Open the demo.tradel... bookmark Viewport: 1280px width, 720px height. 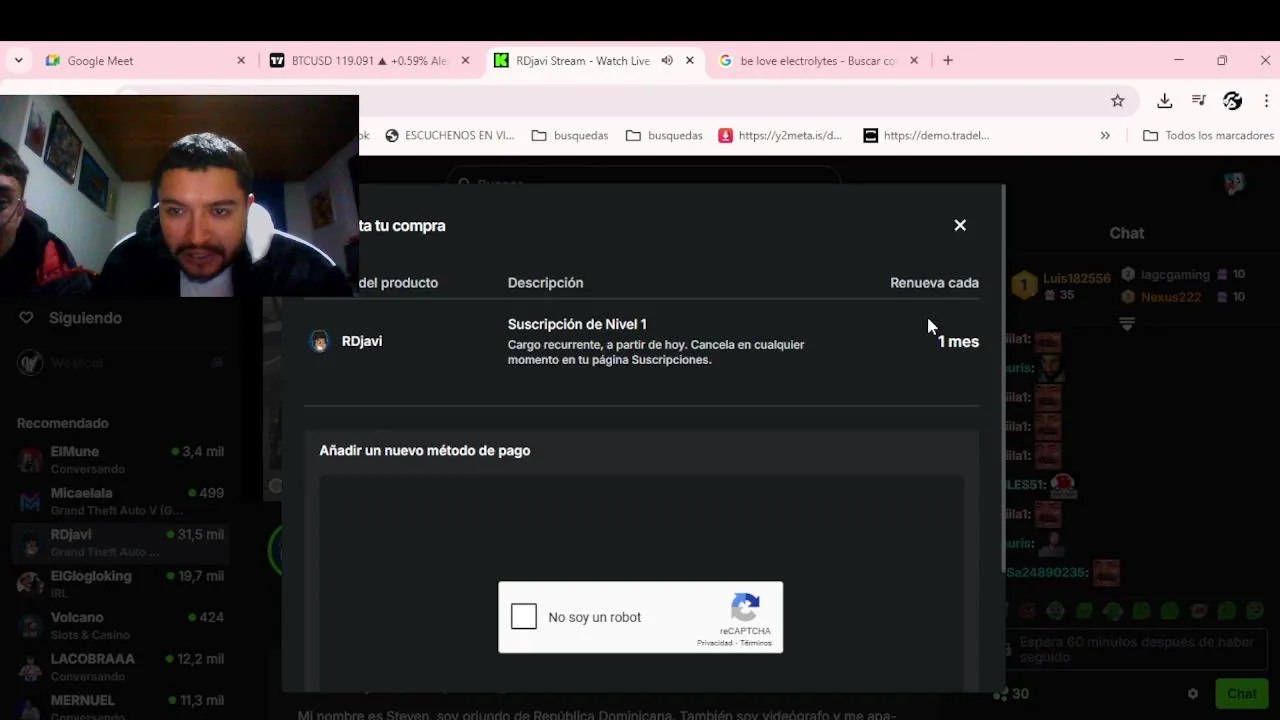926,135
